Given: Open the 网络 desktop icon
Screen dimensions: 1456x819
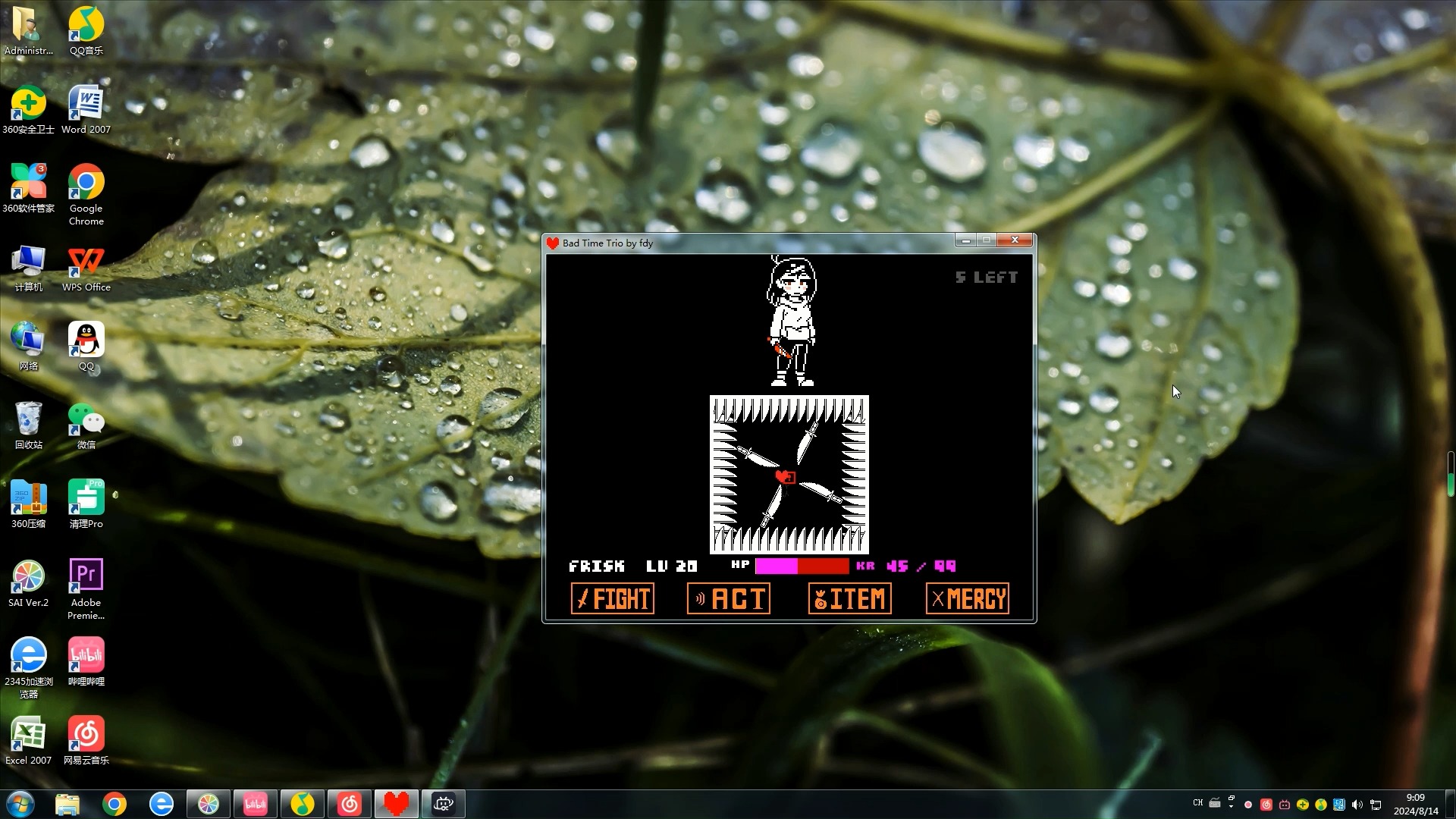Looking at the screenshot, I should pyautogui.click(x=29, y=347).
